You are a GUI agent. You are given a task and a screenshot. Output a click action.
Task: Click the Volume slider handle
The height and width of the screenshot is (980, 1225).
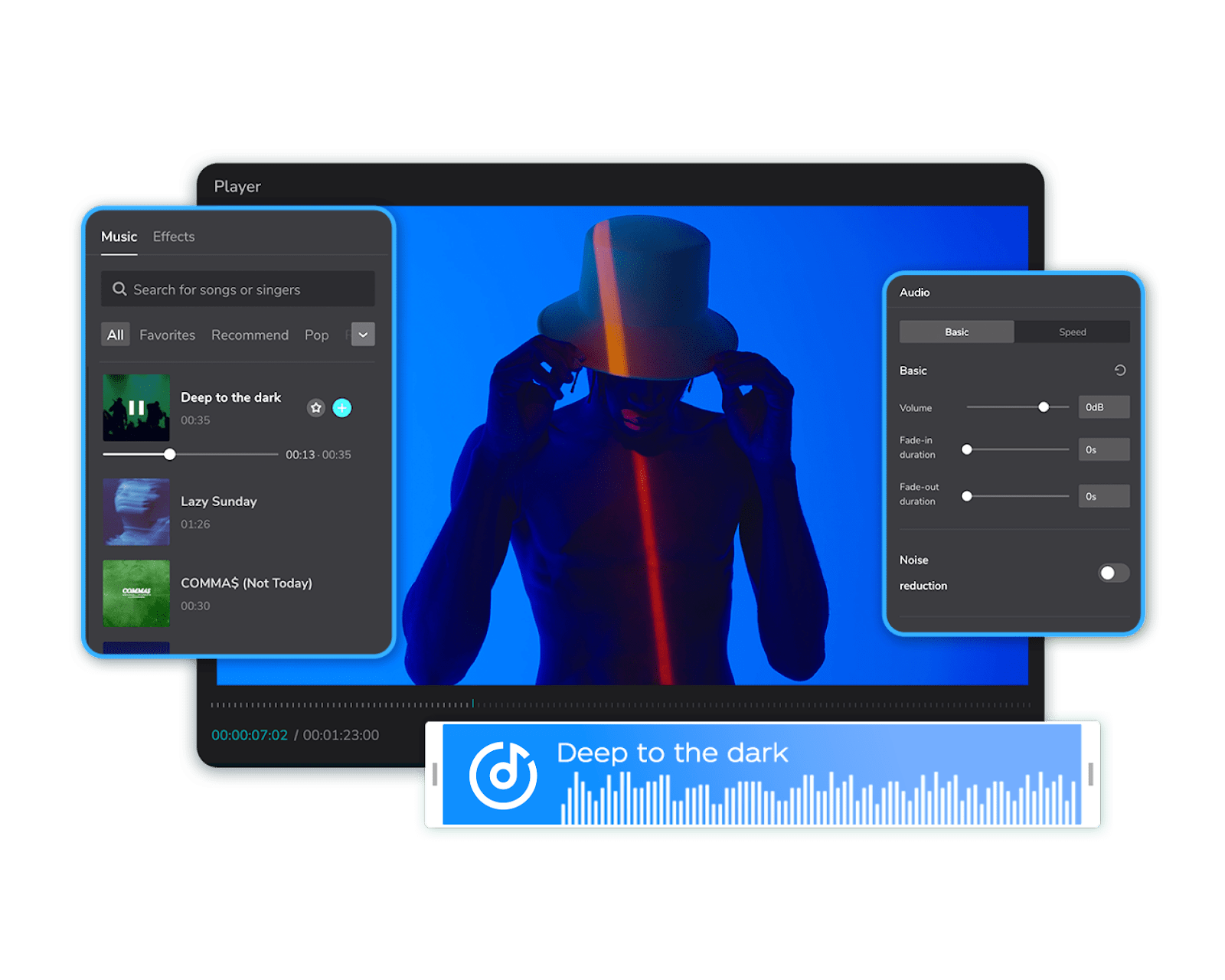pyautogui.click(x=1044, y=407)
